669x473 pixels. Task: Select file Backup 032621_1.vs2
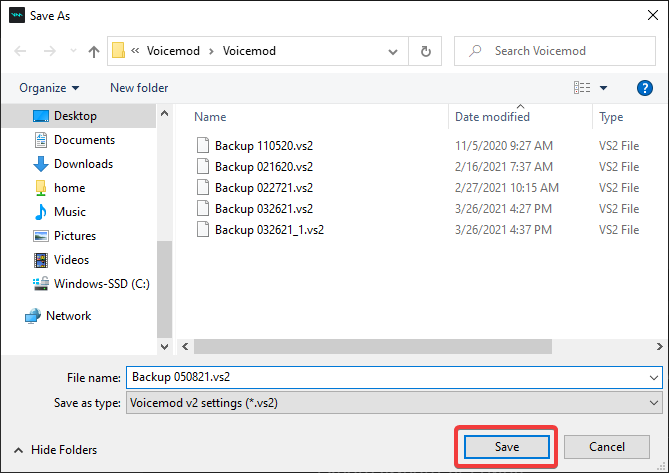tap(269, 230)
